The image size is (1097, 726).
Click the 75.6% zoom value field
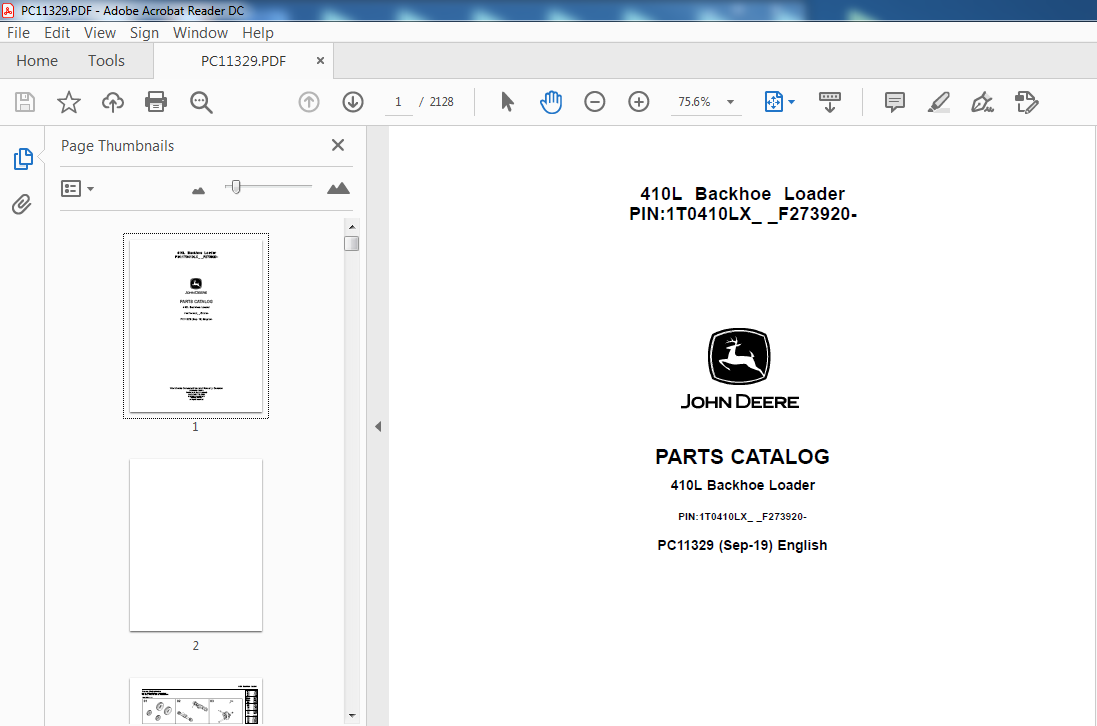coord(694,102)
